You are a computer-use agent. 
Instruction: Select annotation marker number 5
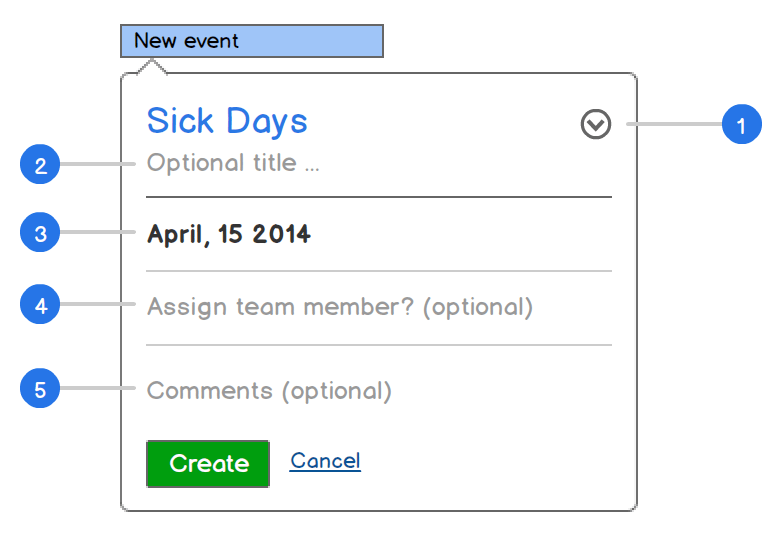click(x=40, y=389)
